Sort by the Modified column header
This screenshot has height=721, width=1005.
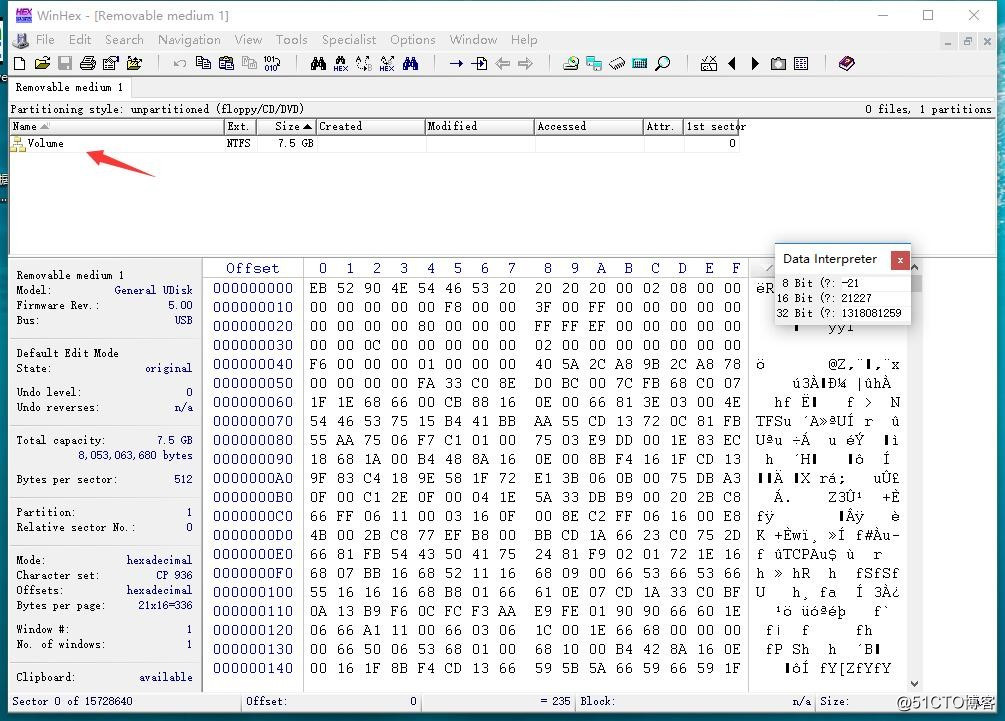pyautogui.click(x=479, y=126)
